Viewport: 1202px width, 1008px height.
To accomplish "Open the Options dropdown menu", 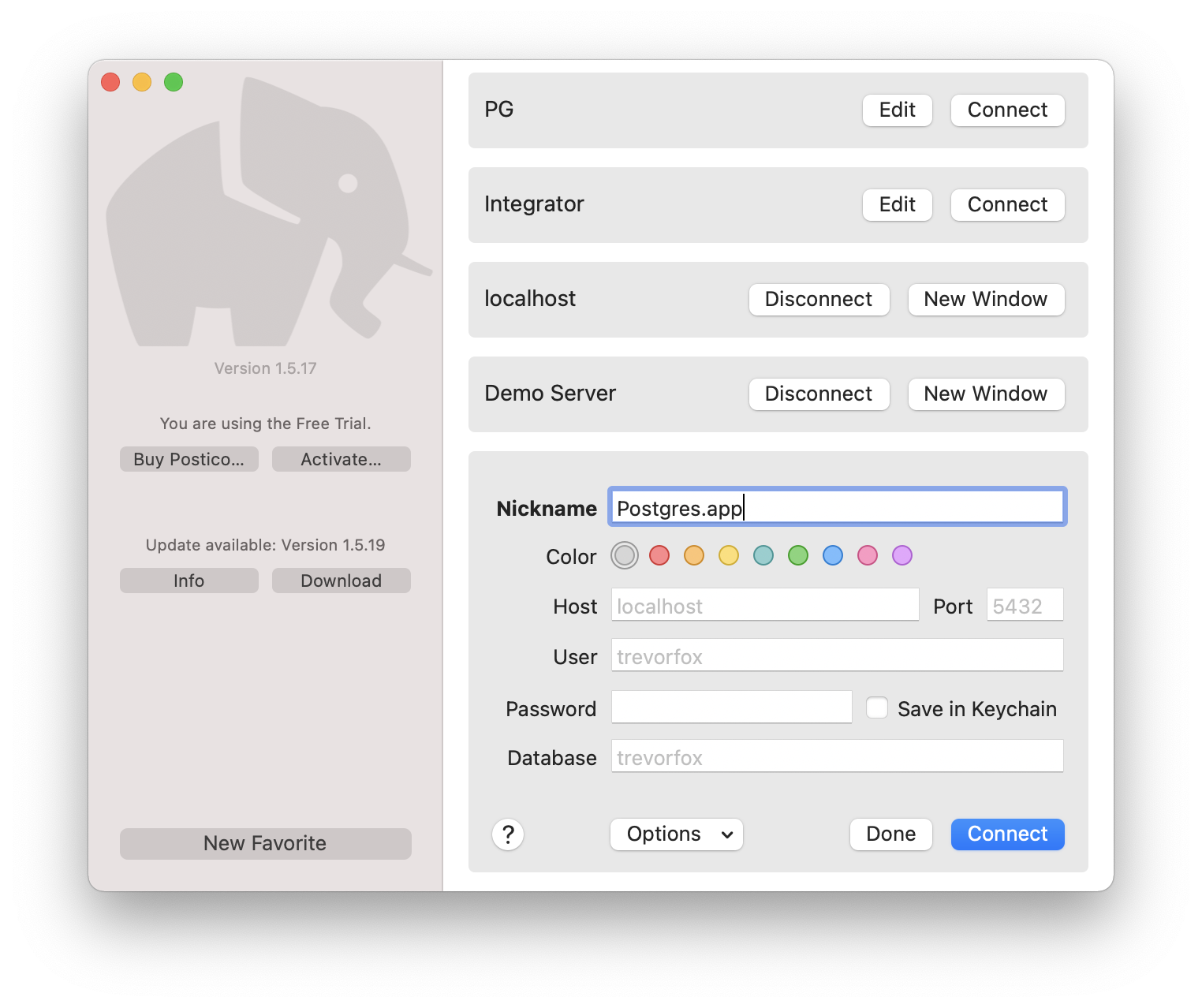I will point(677,834).
